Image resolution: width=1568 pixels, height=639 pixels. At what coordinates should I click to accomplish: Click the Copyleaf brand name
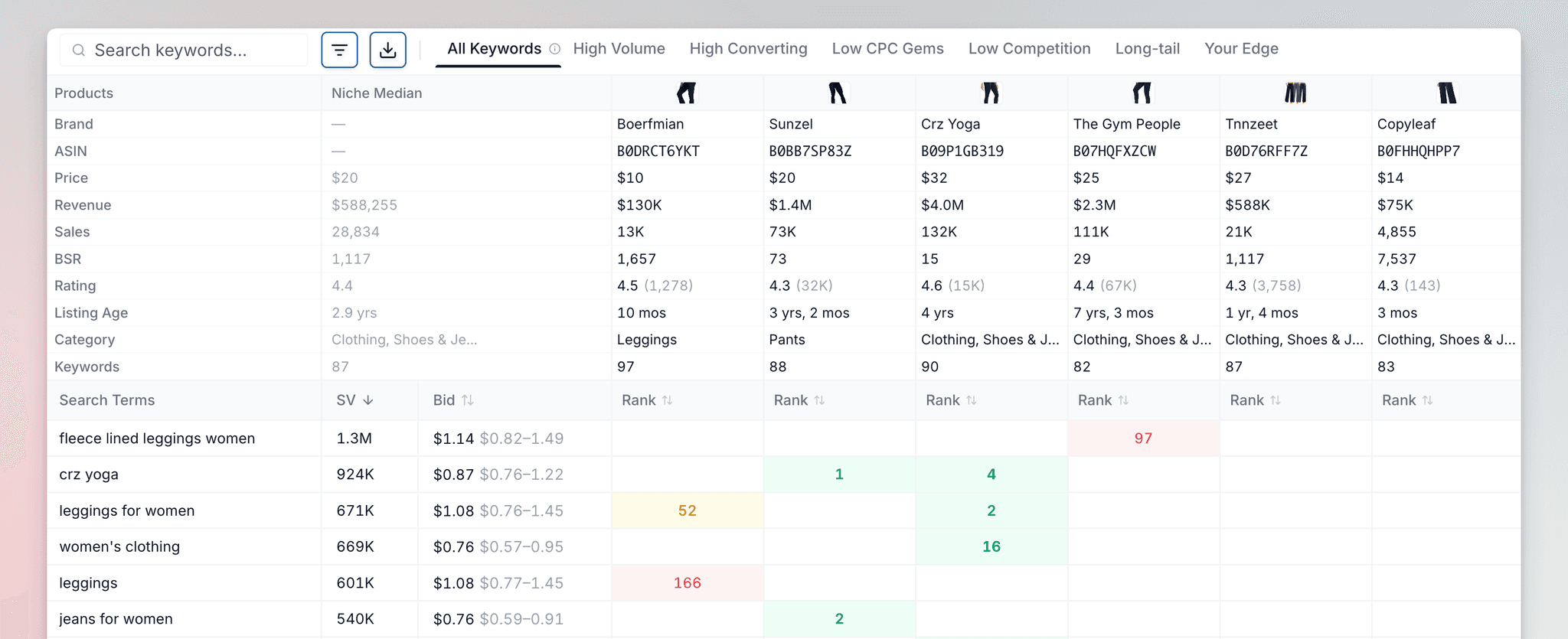click(1406, 124)
